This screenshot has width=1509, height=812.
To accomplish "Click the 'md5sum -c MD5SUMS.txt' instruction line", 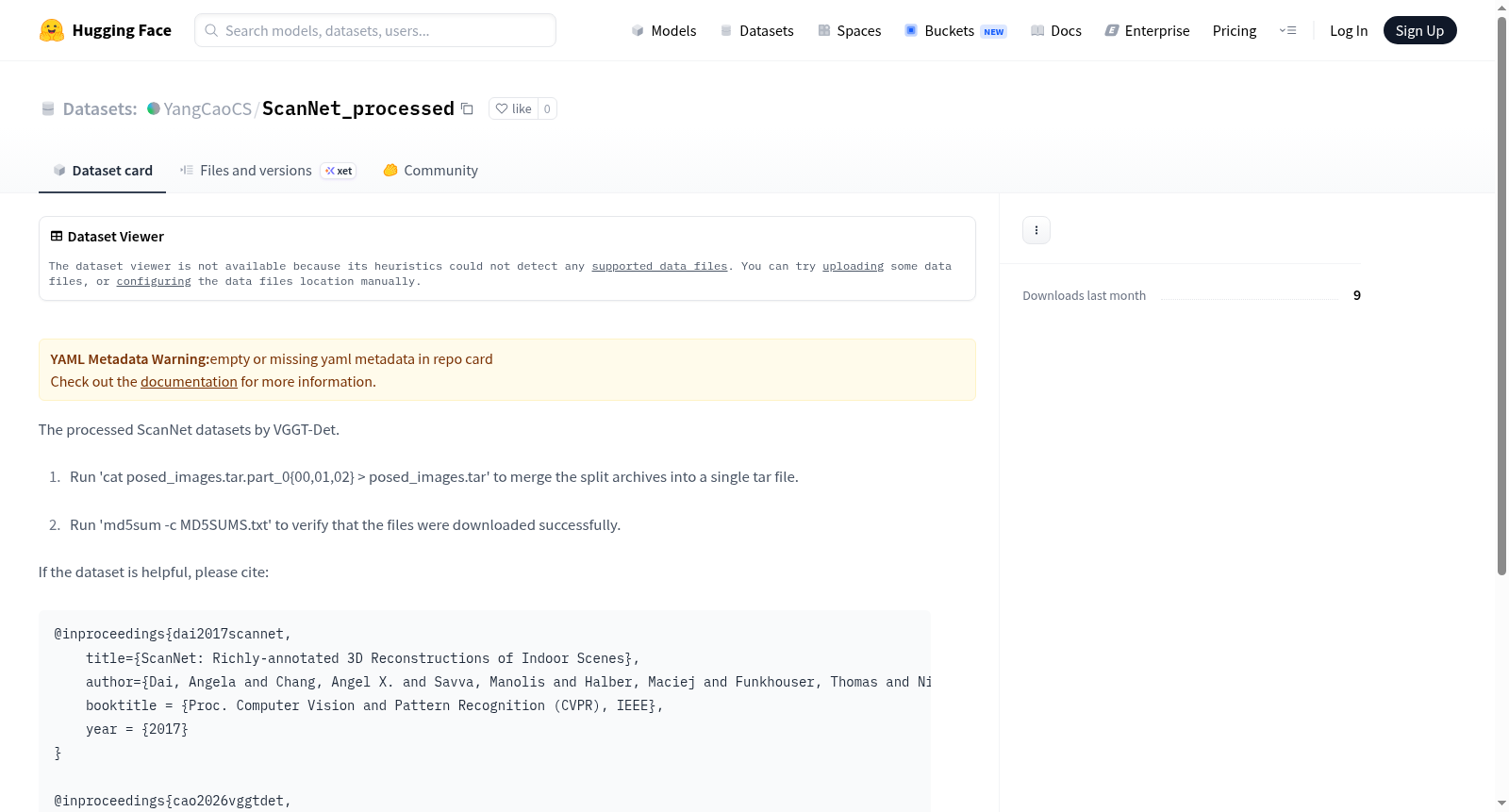I will tap(345, 525).
